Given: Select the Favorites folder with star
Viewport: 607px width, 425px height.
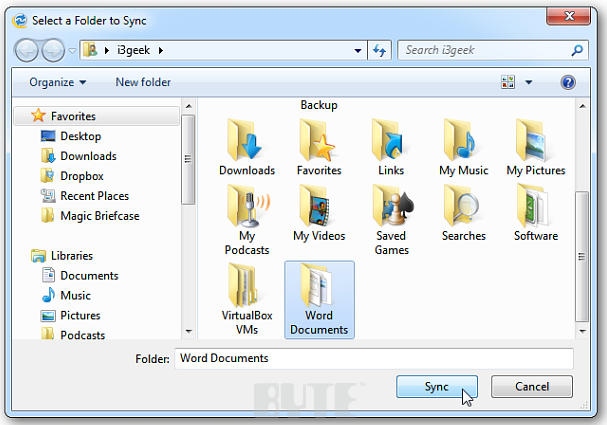Looking at the screenshot, I should point(319,140).
